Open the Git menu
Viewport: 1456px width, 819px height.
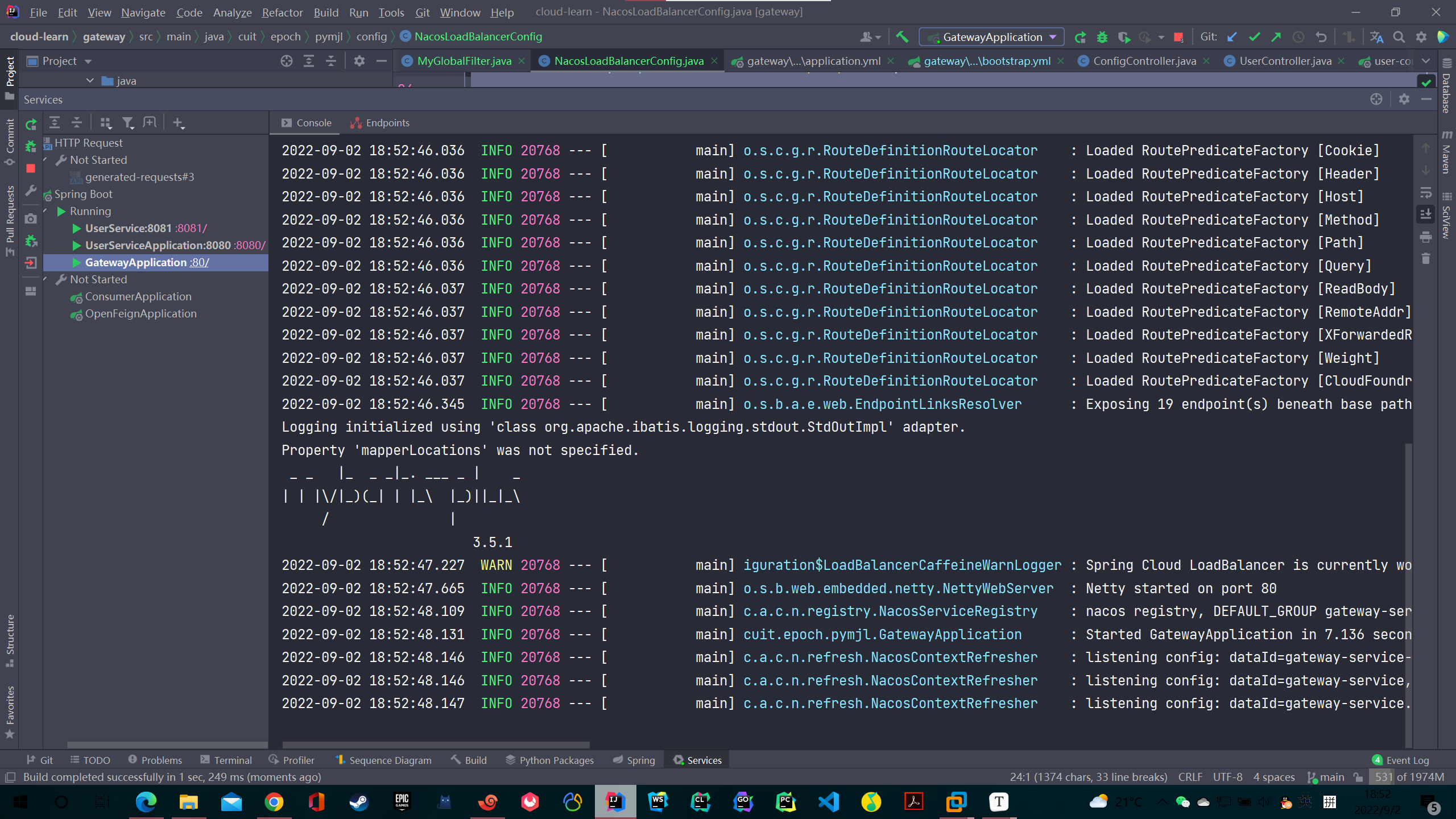click(422, 12)
